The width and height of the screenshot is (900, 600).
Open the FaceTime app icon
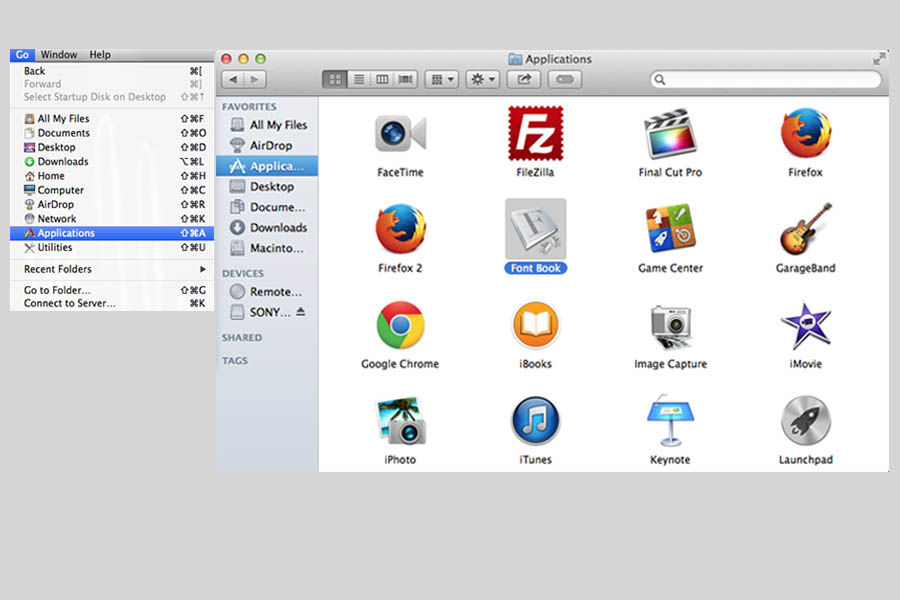400,133
